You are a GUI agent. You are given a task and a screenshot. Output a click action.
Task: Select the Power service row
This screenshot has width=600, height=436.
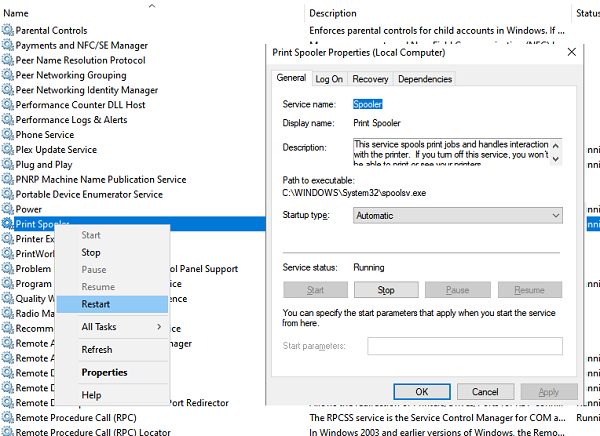pyautogui.click(x=28, y=209)
